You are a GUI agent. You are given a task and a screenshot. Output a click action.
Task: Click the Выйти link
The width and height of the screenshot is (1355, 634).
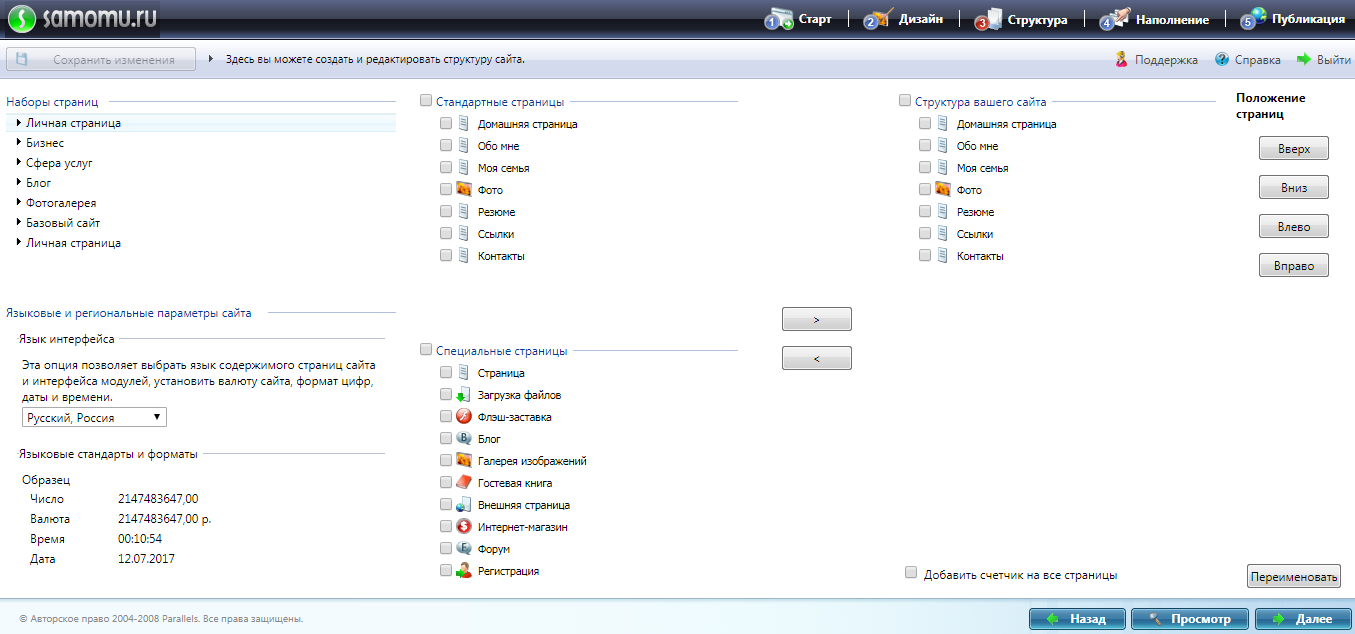[1334, 60]
